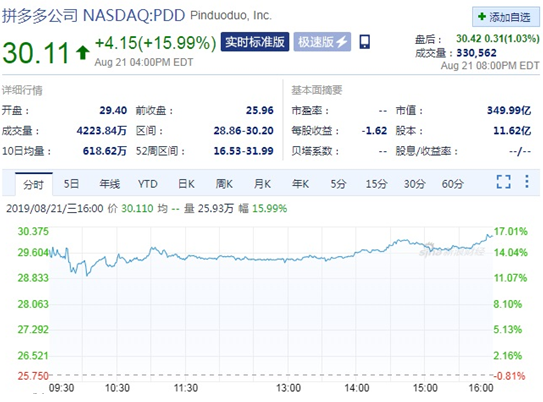
Task: Switch to the 60分 chart tab
Action: [453, 184]
